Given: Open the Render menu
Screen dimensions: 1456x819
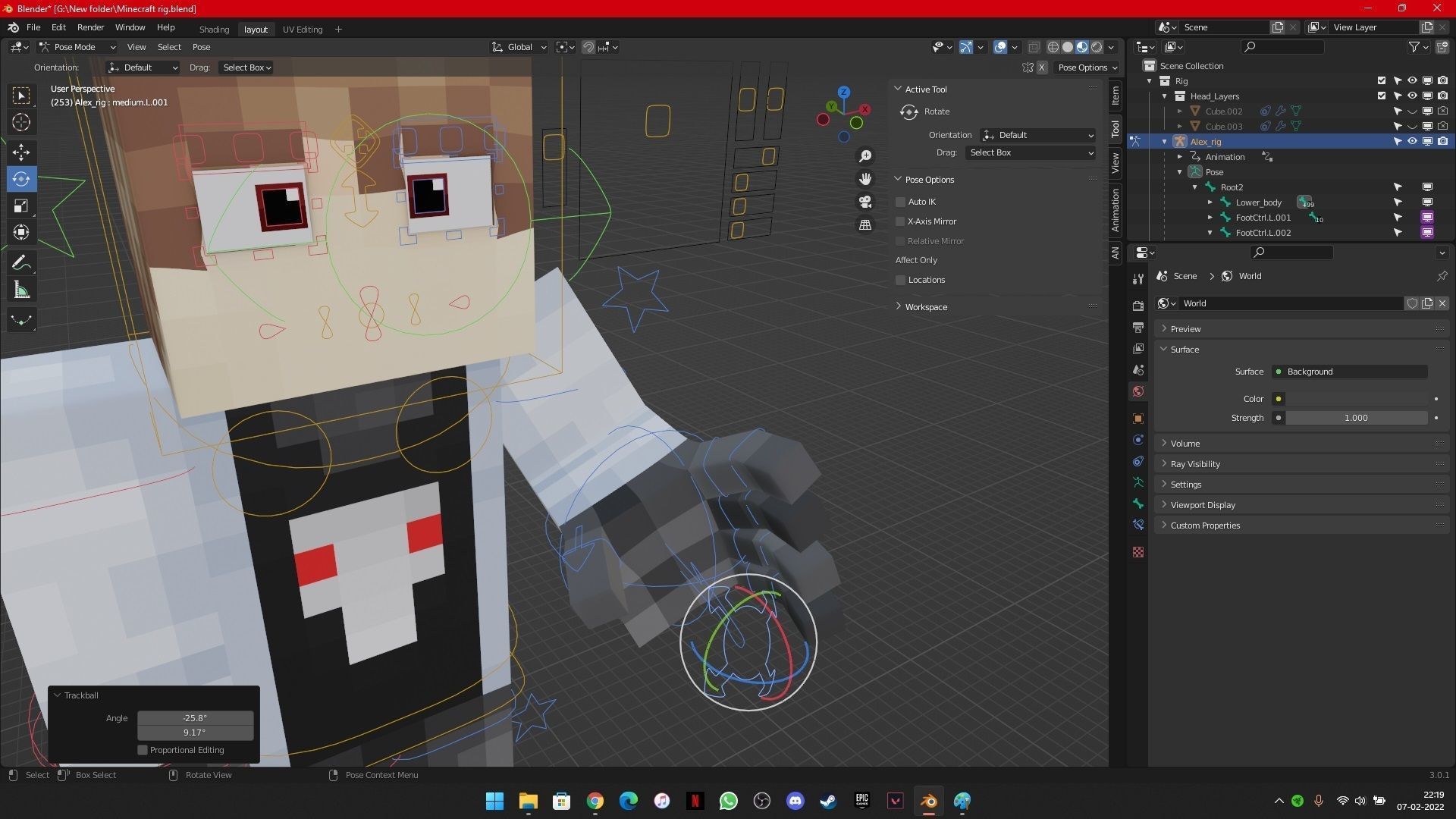Looking at the screenshot, I should tap(90, 27).
